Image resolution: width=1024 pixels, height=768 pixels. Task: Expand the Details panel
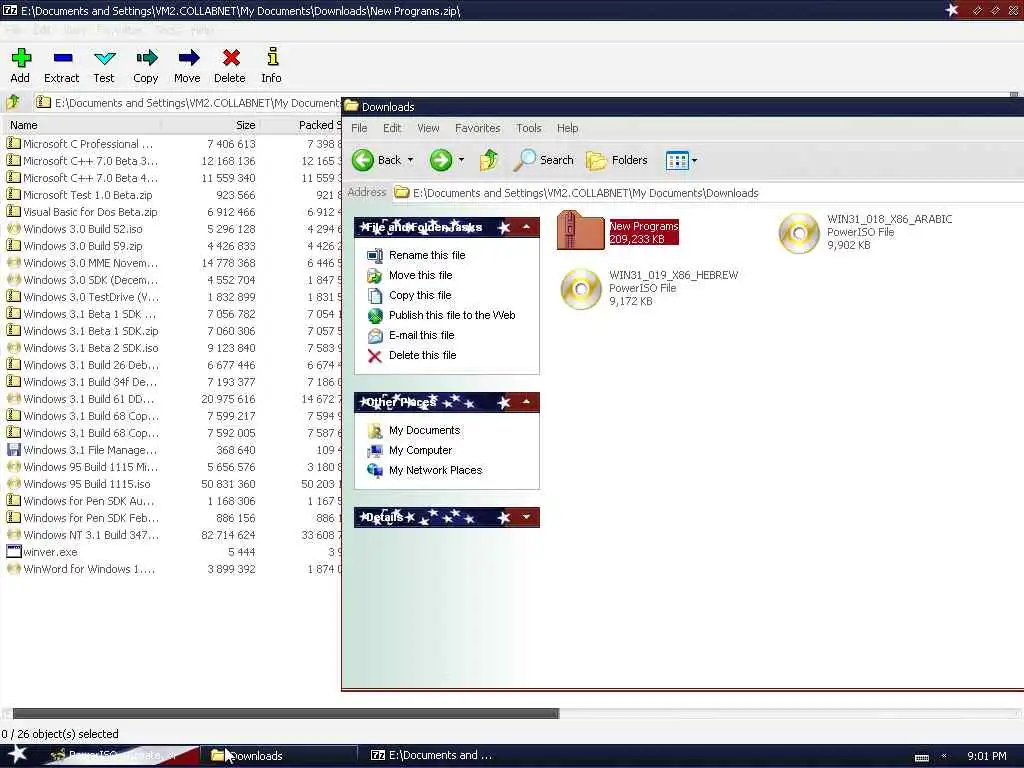[x=526, y=517]
